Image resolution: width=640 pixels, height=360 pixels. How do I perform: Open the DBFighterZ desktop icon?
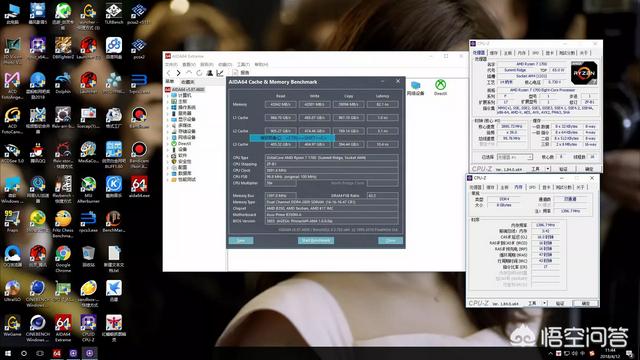[63, 48]
